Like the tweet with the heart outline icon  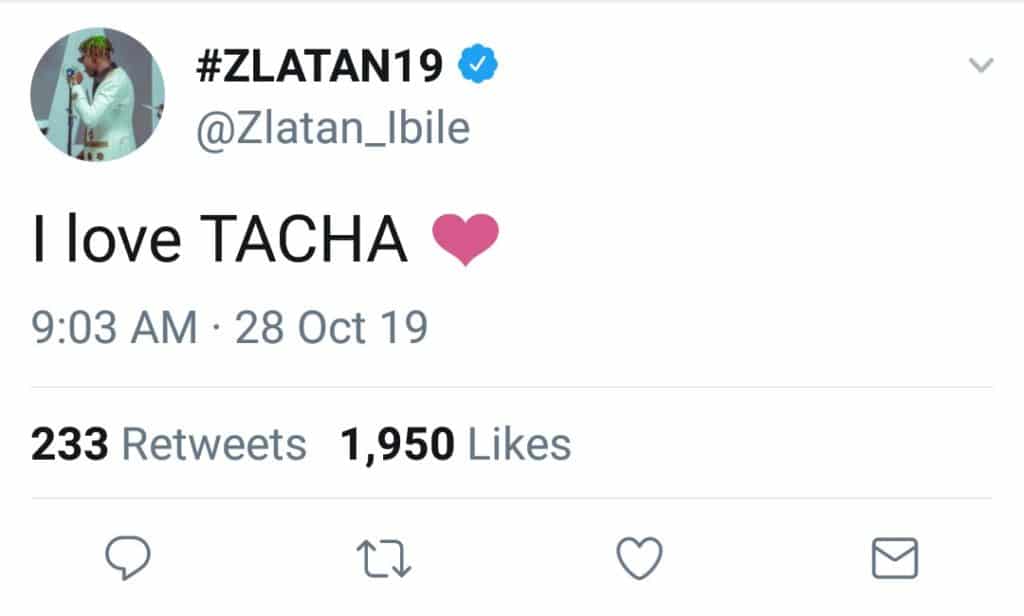[639, 558]
